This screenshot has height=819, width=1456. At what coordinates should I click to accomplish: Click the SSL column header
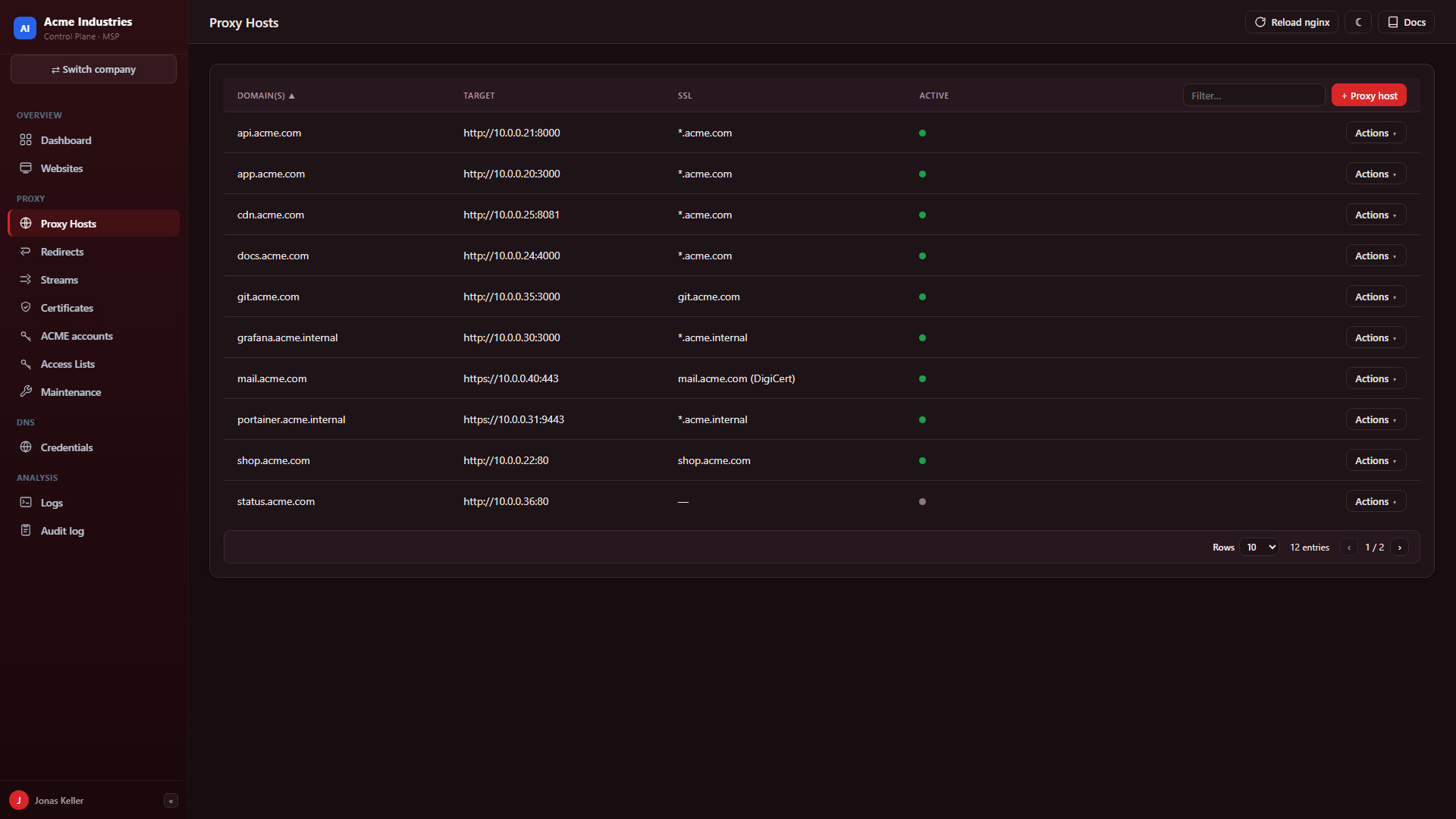point(685,96)
